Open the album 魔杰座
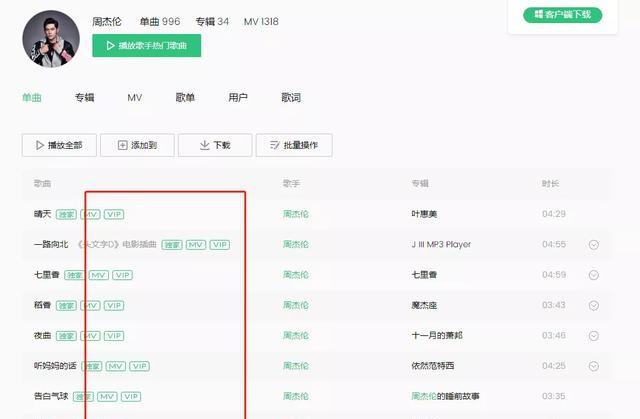This screenshot has height=419, width=640. tap(424, 305)
